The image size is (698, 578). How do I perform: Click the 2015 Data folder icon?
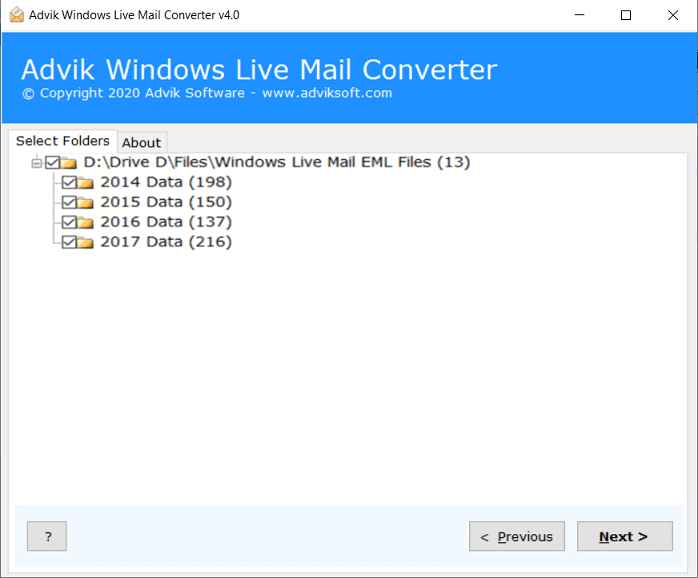[x=85, y=202]
